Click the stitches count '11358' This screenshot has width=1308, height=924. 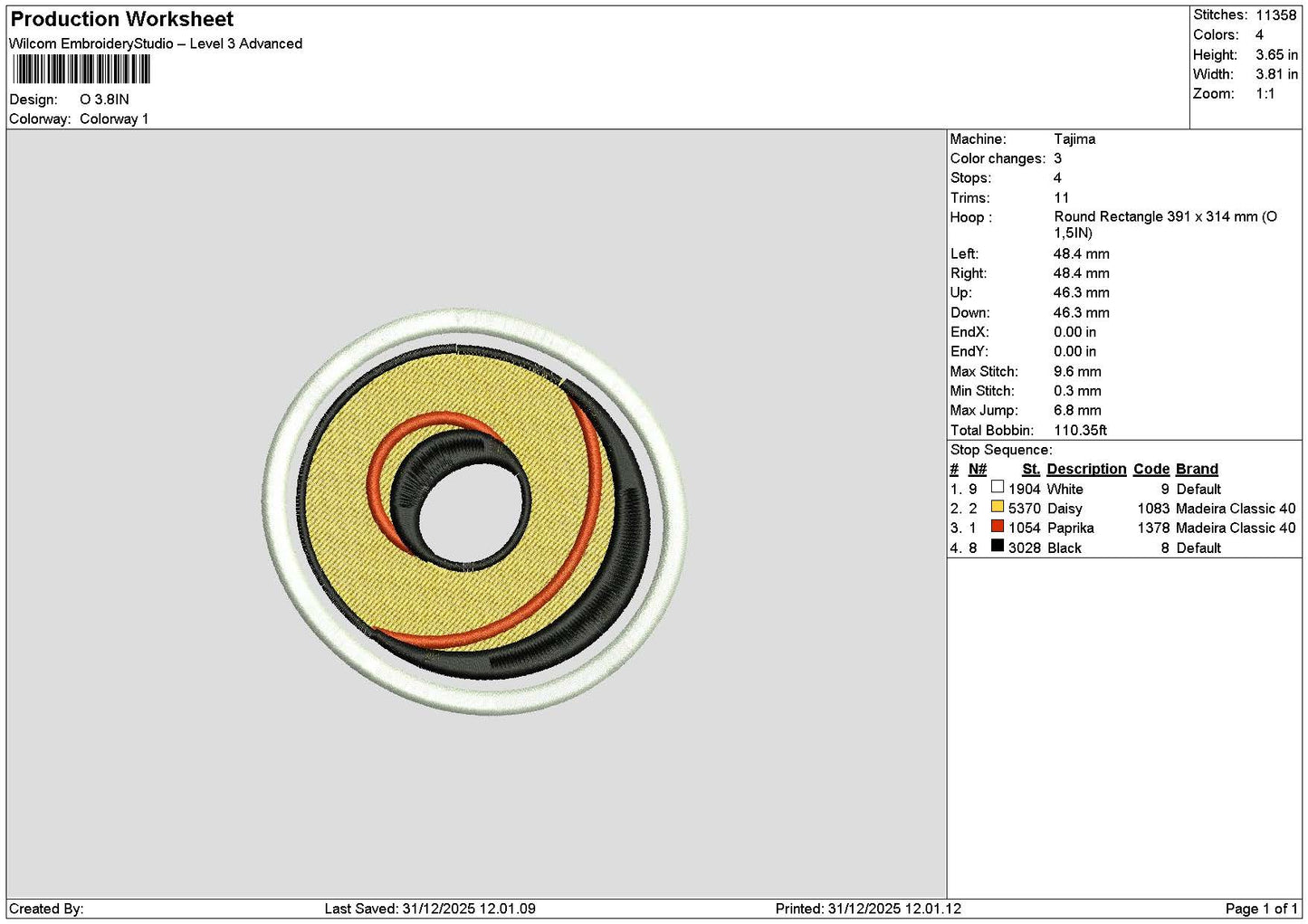coord(1276,15)
